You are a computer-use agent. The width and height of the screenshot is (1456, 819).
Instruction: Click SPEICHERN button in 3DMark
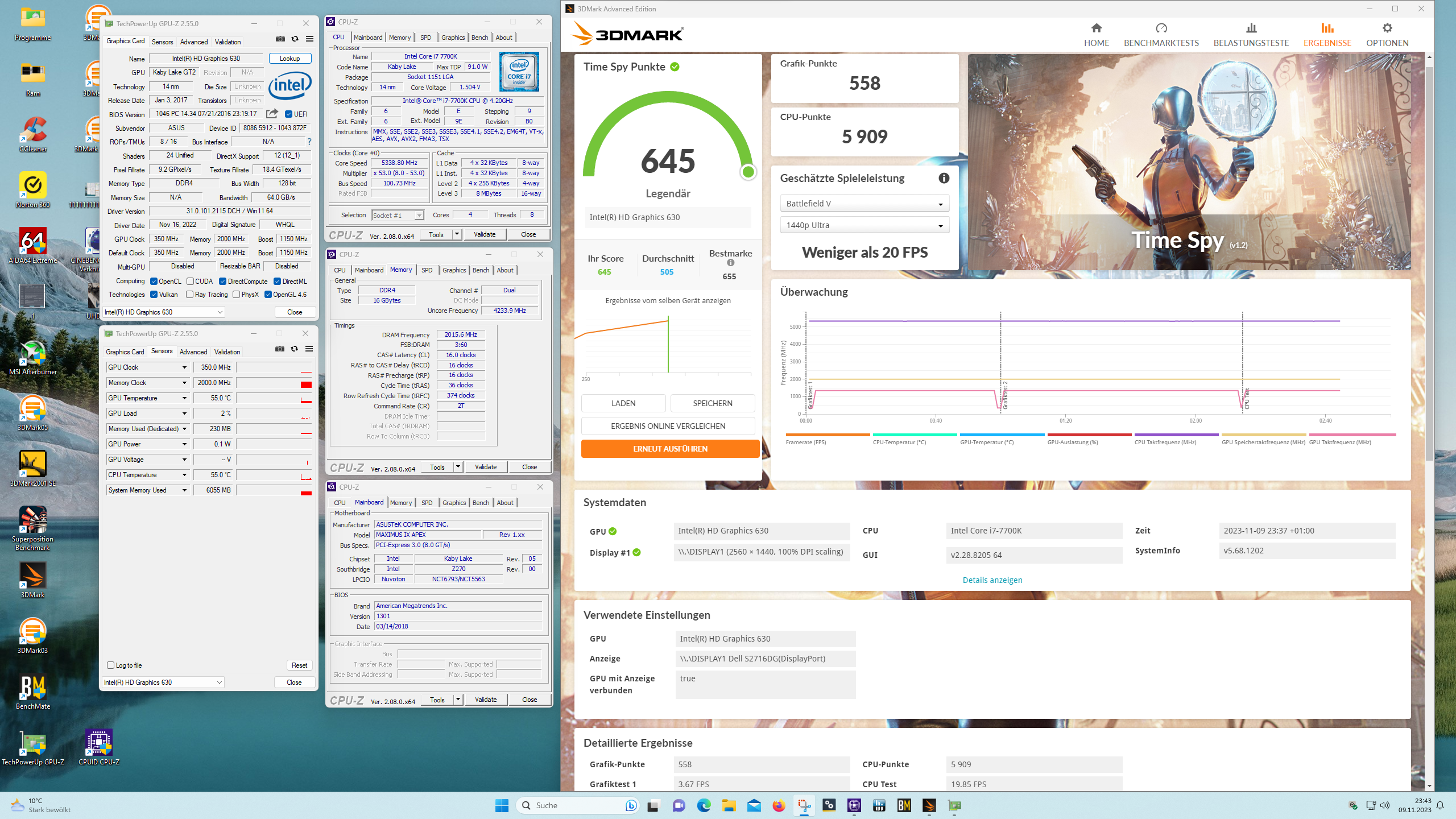[713, 403]
